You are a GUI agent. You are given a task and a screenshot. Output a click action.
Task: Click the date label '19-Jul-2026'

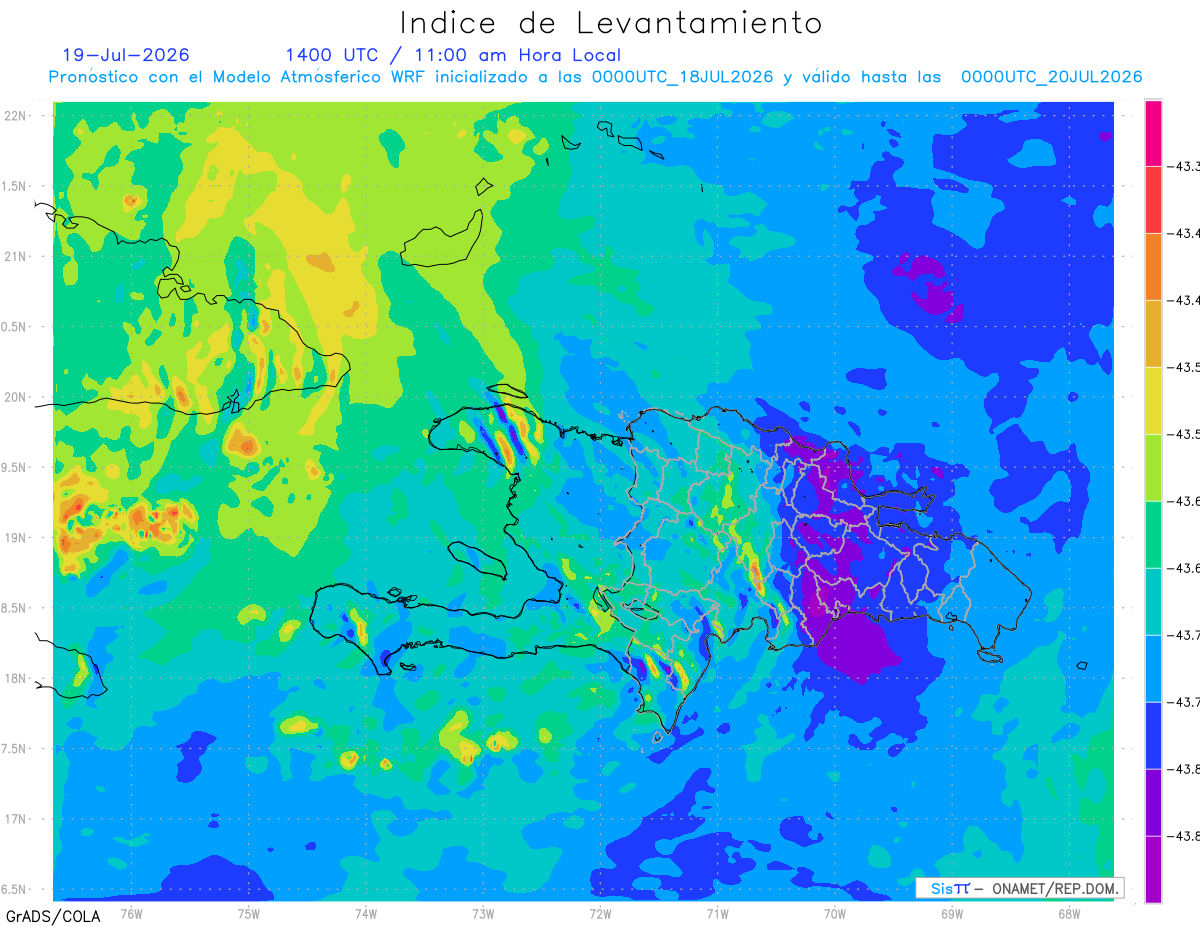[x=126, y=55]
